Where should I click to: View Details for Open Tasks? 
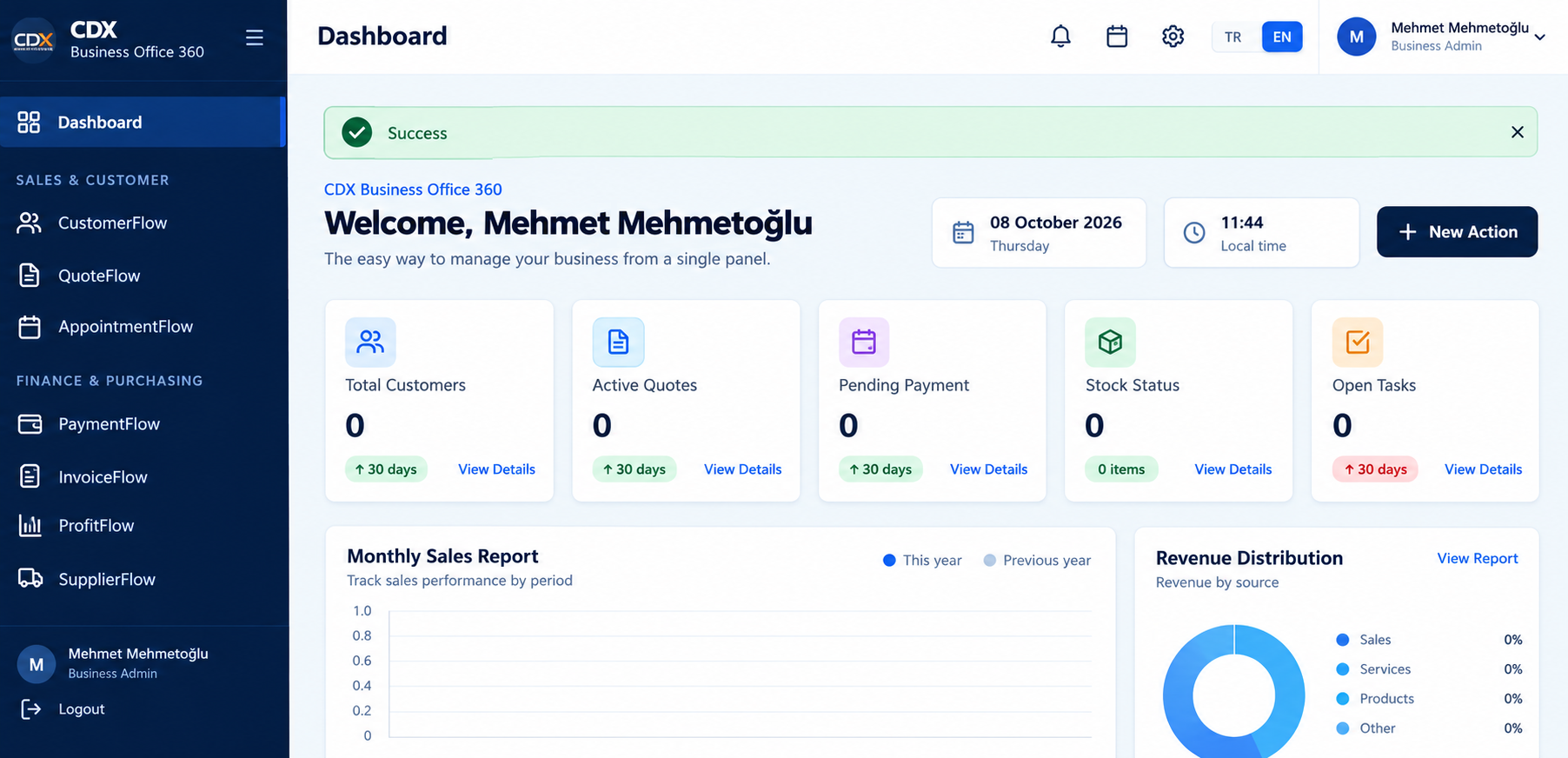pos(1483,469)
